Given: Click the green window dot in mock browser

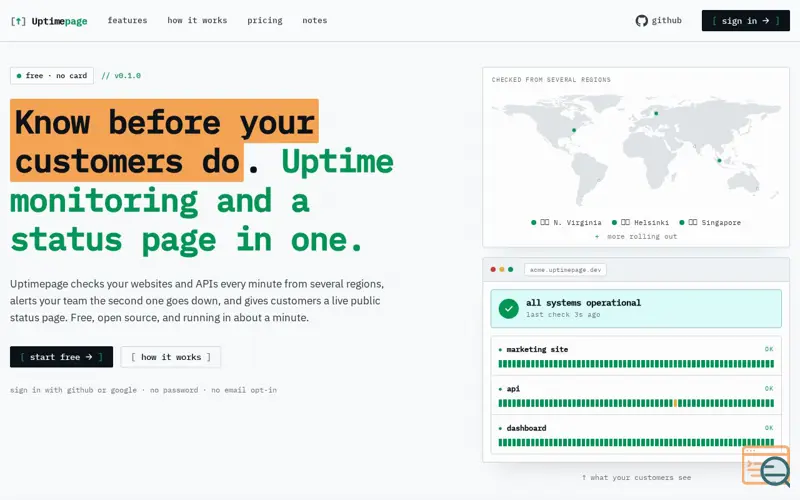Looking at the screenshot, I should click(x=510, y=269).
